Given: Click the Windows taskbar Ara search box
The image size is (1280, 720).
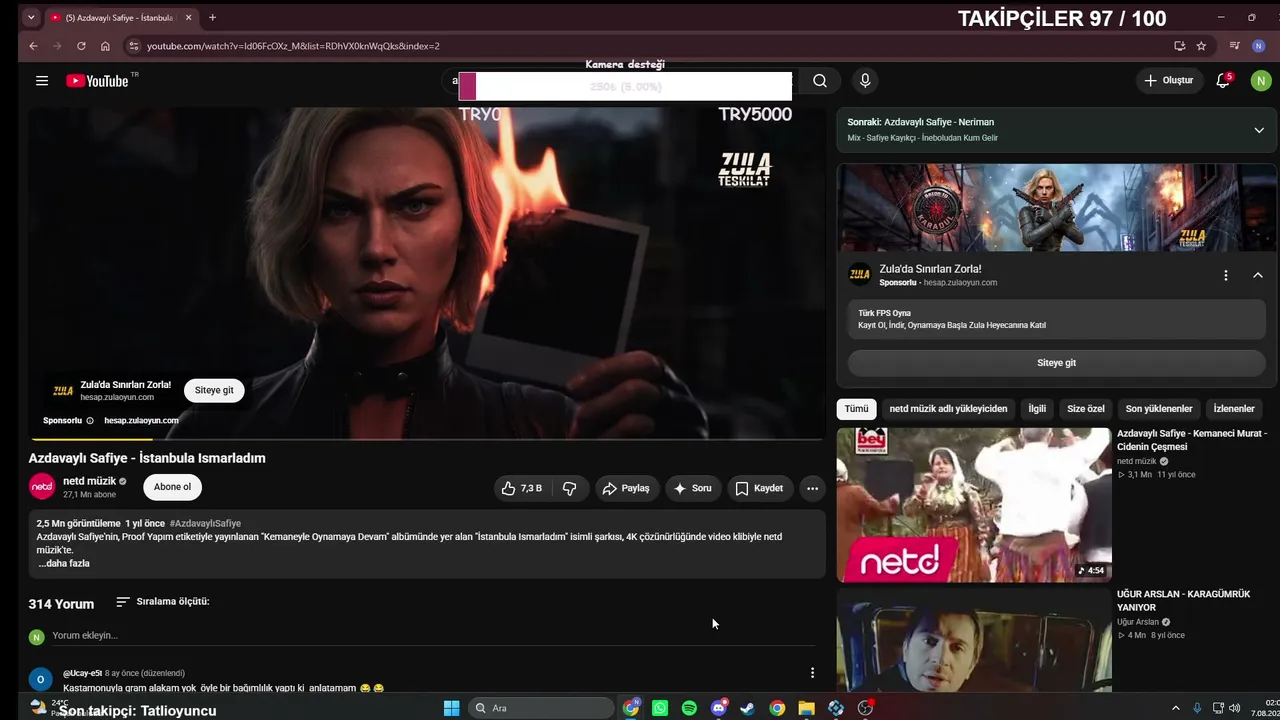Looking at the screenshot, I should tap(540, 708).
